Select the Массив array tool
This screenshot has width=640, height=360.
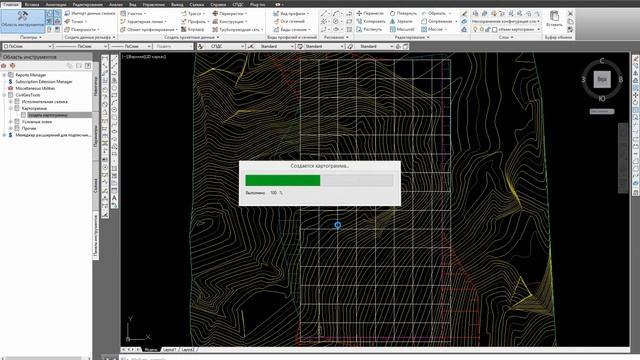click(x=434, y=29)
